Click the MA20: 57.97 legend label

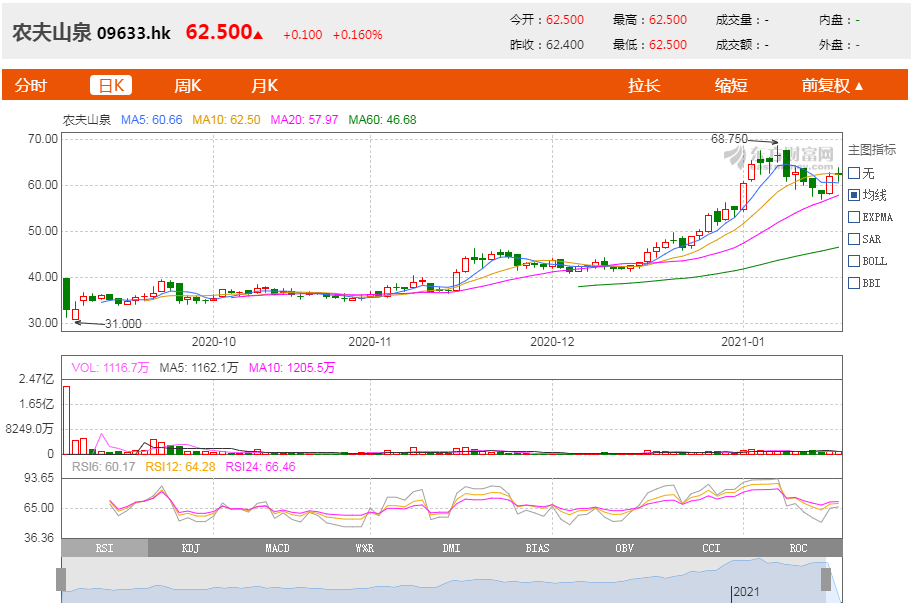[x=304, y=120]
